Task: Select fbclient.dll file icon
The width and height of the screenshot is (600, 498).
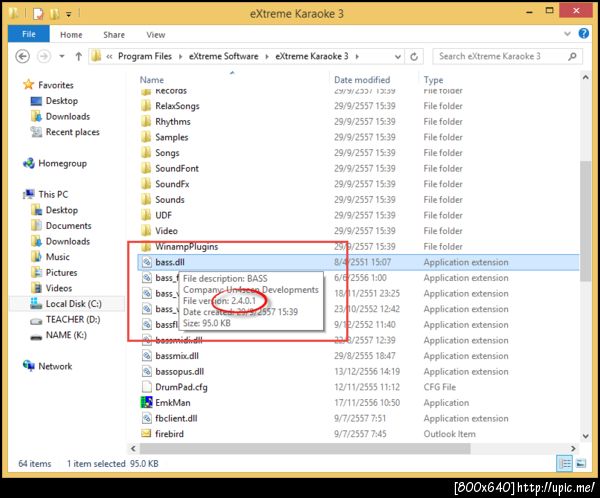Action: (x=147, y=418)
